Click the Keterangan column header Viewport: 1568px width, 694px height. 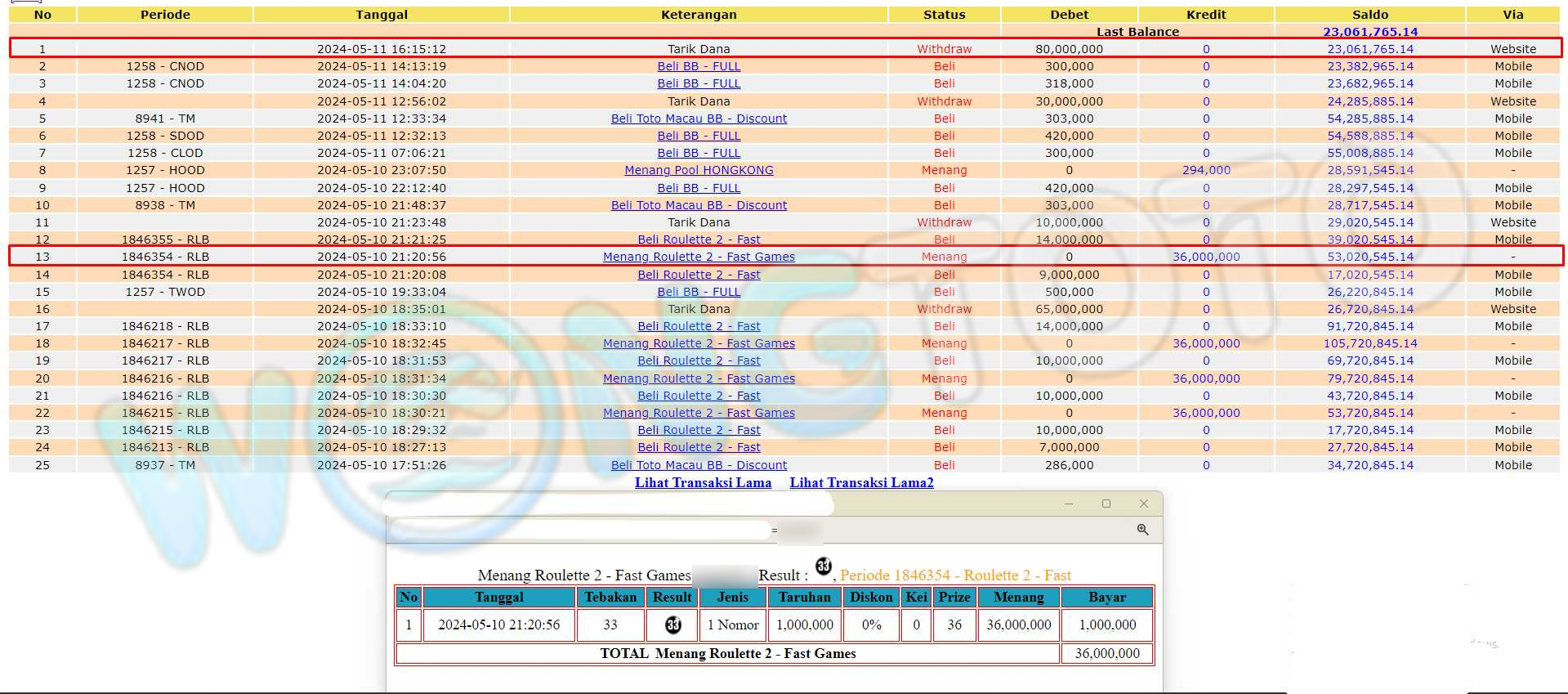coord(699,15)
